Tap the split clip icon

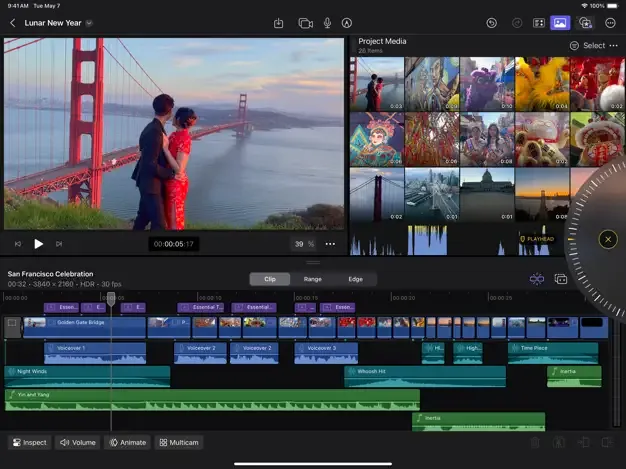click(x=559, y=442)
